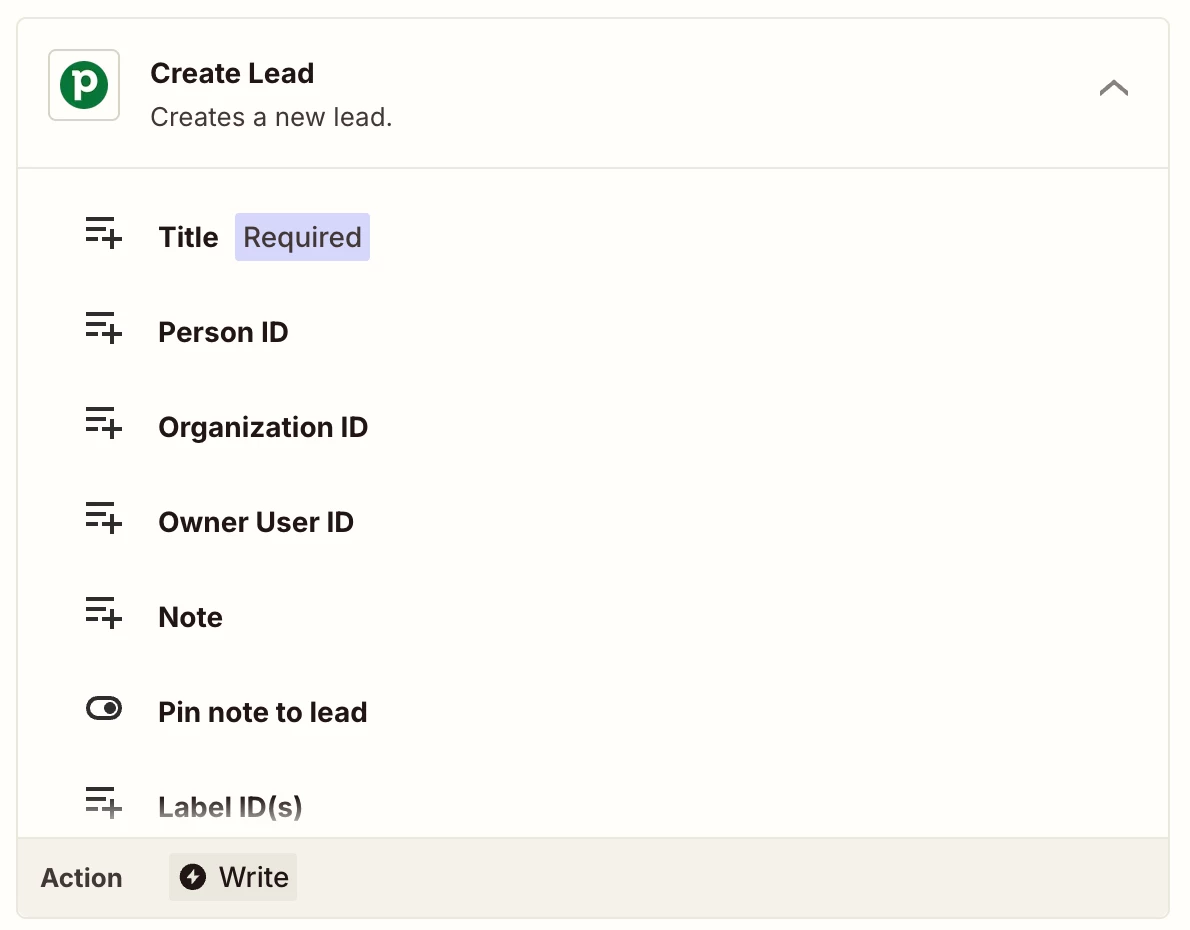Choose the Owner User ID label

(256, 522)
